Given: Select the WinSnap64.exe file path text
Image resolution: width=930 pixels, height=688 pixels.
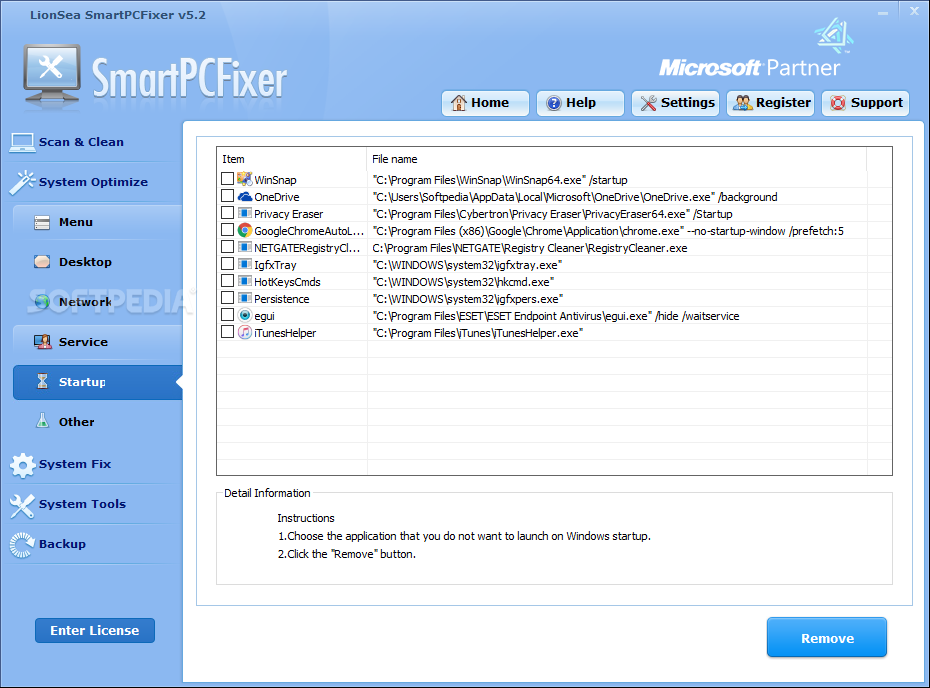Looking at the screenshot, I should tap(499, 180).
